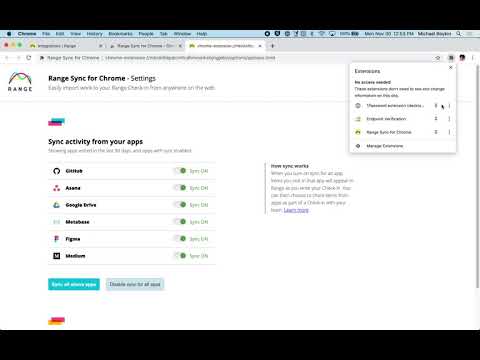Viewport: 480px width, 360px height.
Task: Click the 1Password icon in the Extensions popup
Action: pos(358,106)
